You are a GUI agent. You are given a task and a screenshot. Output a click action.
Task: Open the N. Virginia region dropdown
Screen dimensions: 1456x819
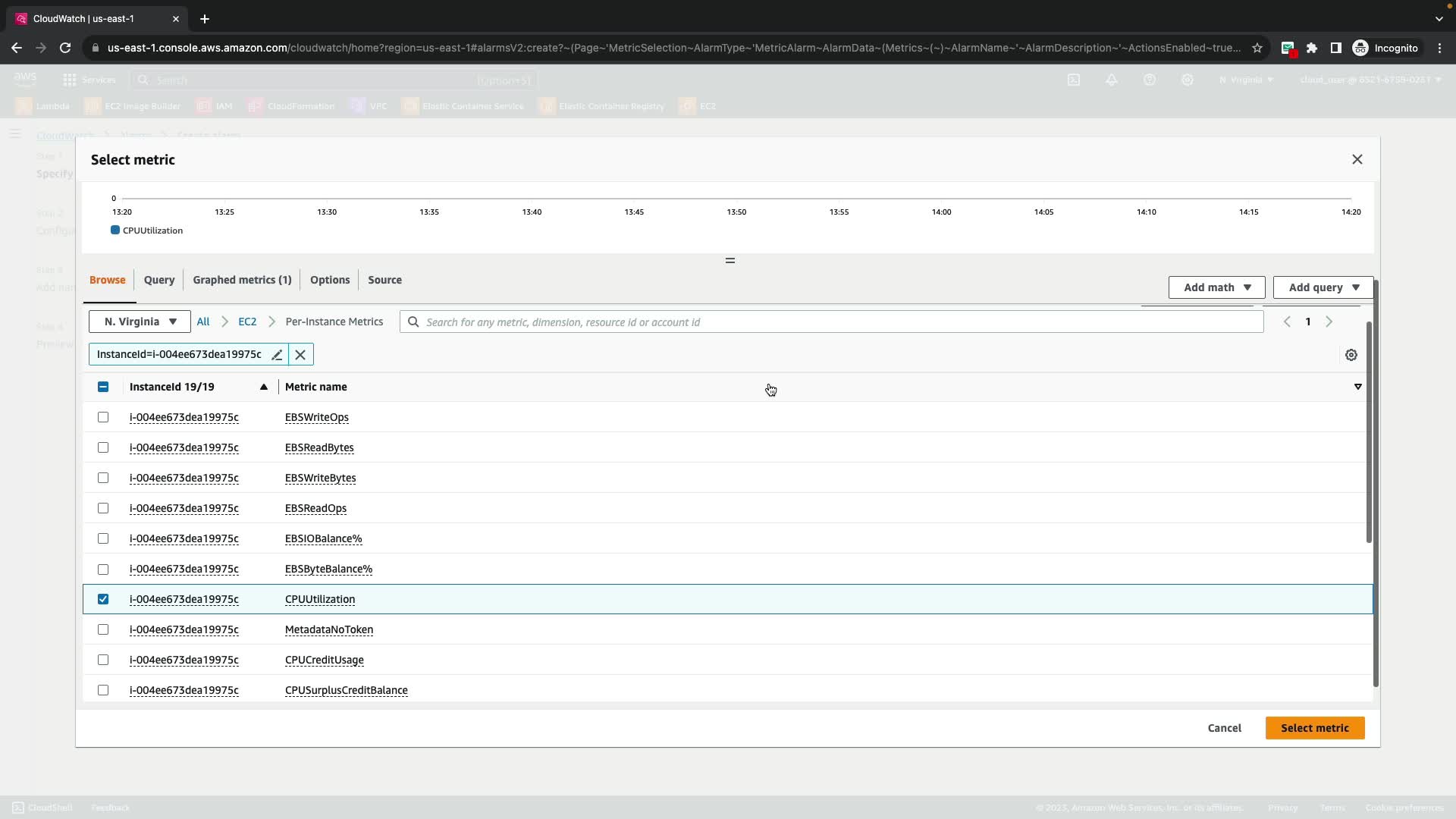point(140,322)
